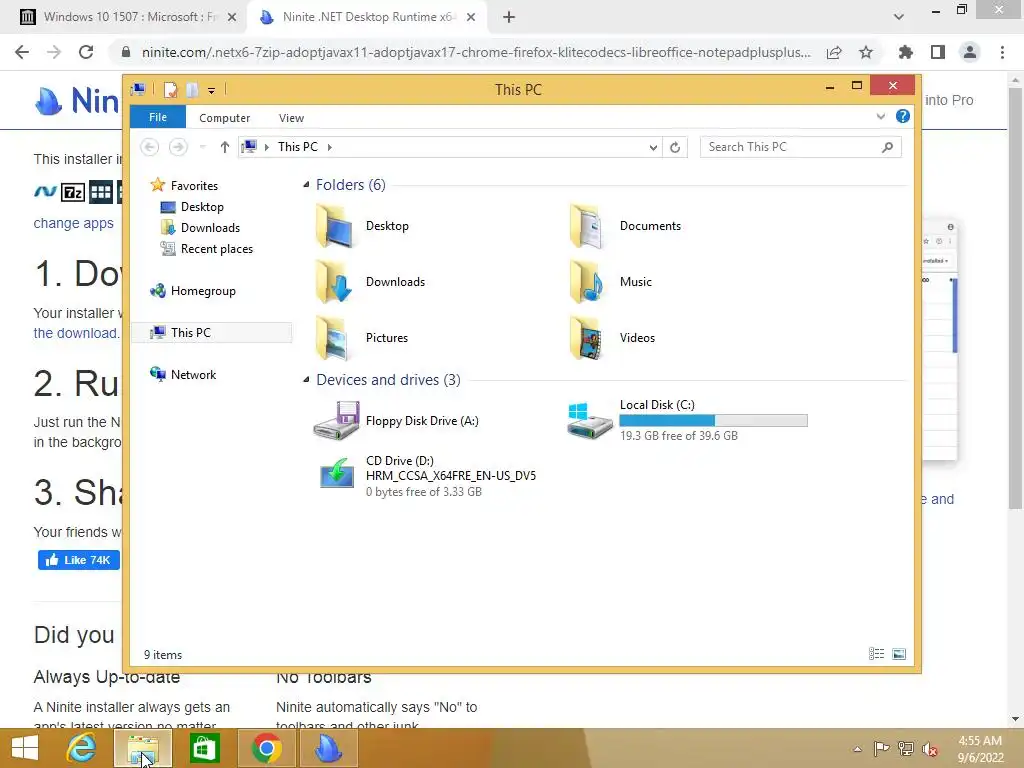Screen dimensions: 1024x768
Task: Open the Documents folder icon
Action: [x=586, y=226]
